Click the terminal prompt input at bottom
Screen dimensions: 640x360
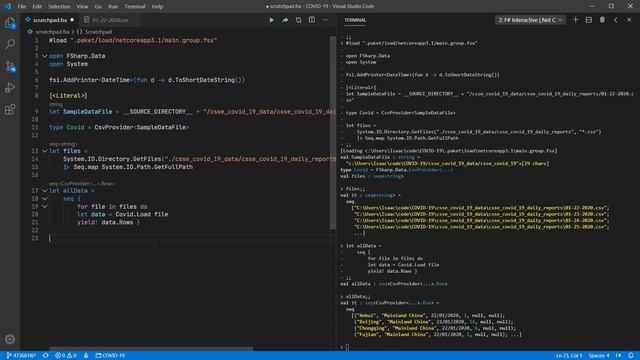coord(347,347)
